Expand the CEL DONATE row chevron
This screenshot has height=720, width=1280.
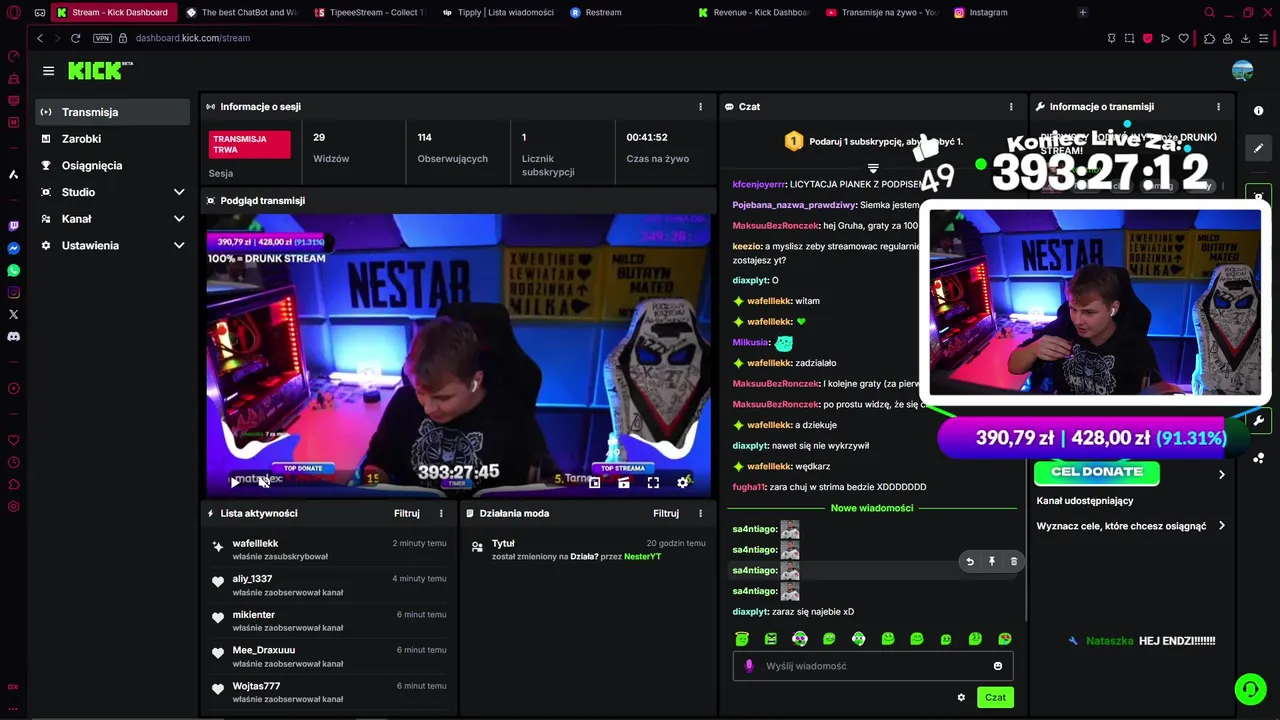(x=1221, y=474)
